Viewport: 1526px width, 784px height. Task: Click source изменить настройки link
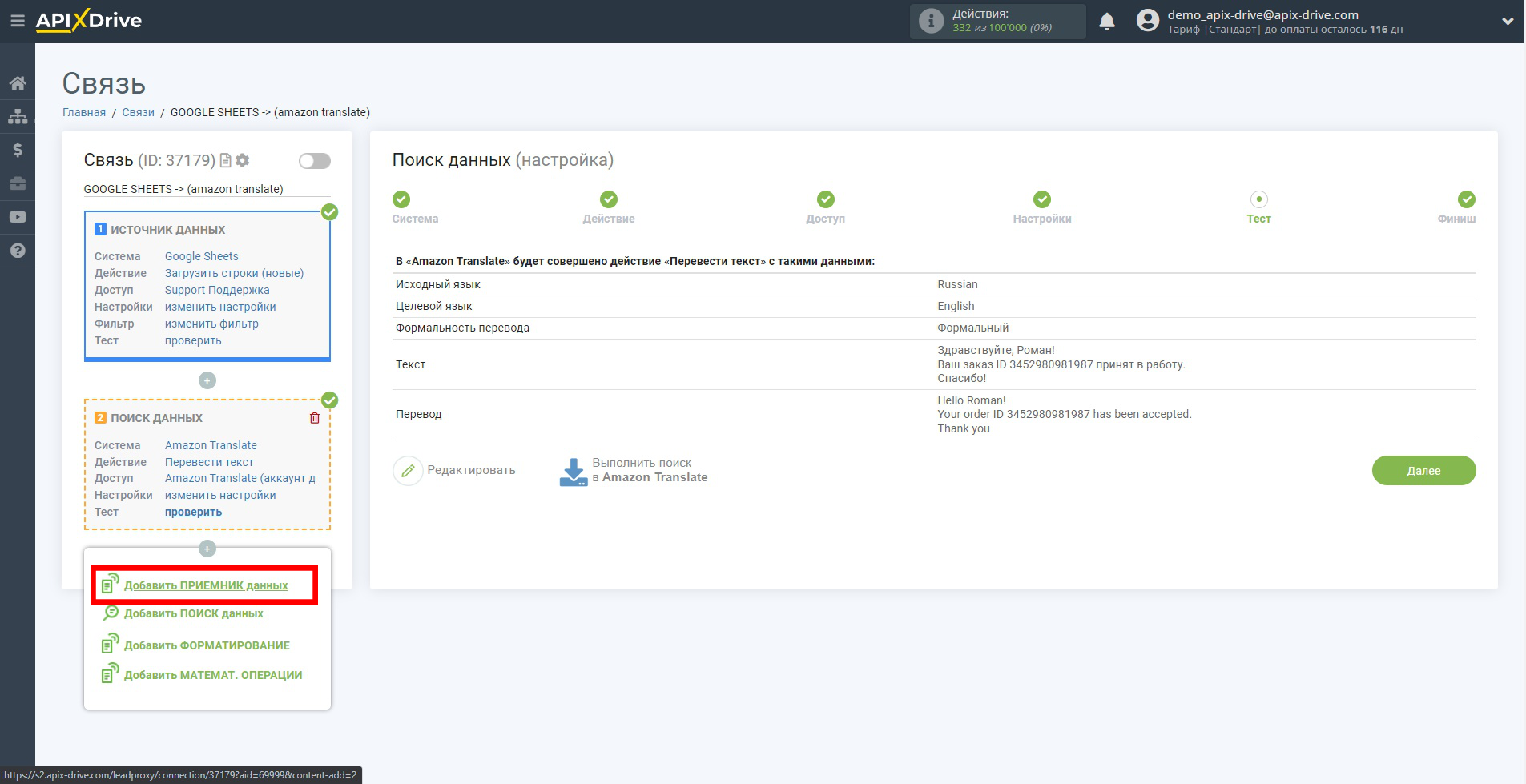coord(220,307)
